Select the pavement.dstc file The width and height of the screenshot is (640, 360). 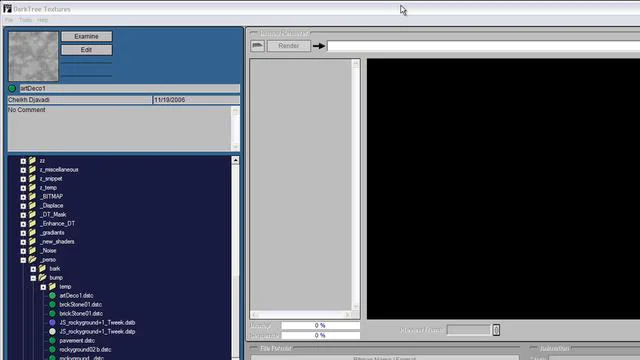tap(77, 340)
